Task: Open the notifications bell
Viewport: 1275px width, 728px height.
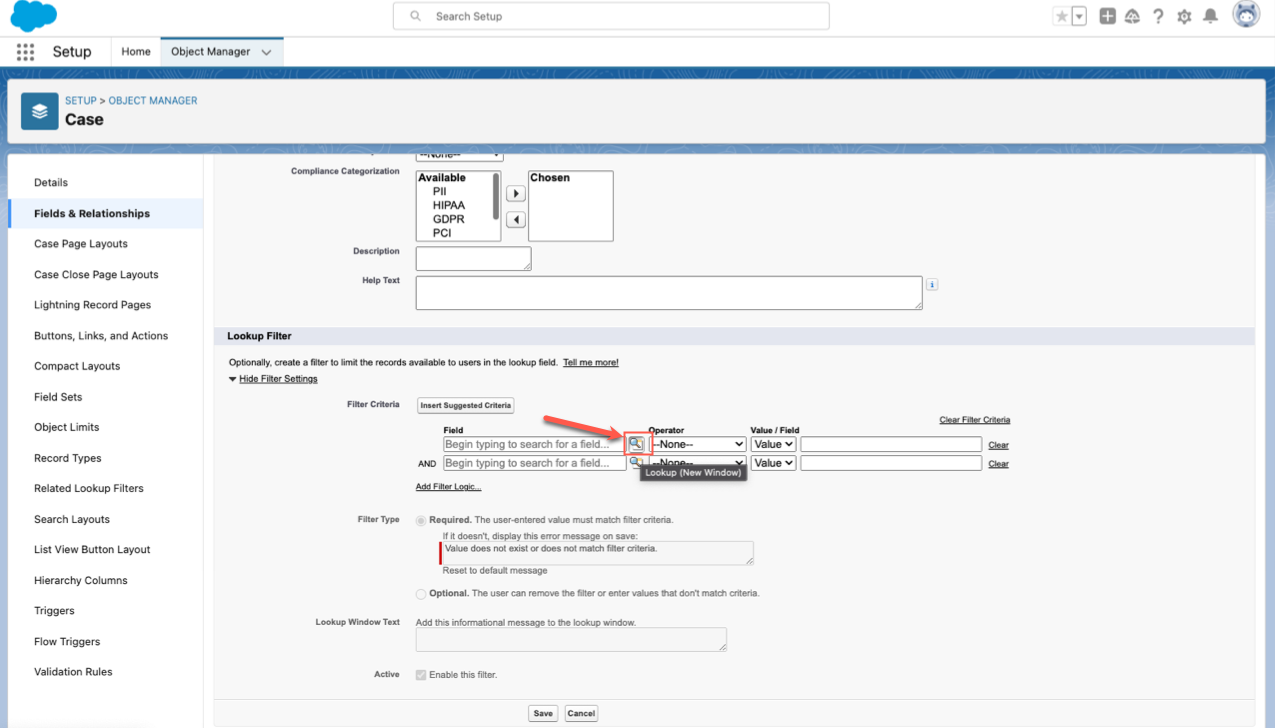Action: point(1210,16)
